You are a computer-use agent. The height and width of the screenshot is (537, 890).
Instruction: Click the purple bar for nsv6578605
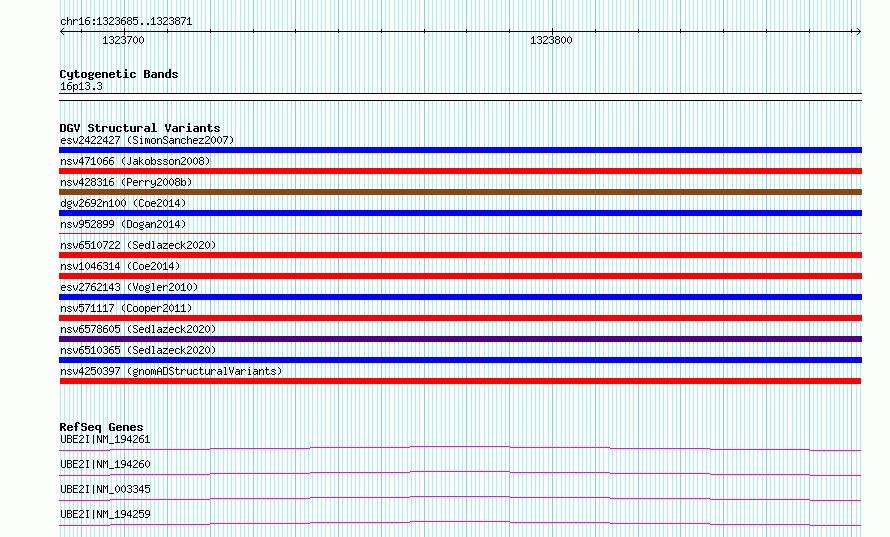460,339
